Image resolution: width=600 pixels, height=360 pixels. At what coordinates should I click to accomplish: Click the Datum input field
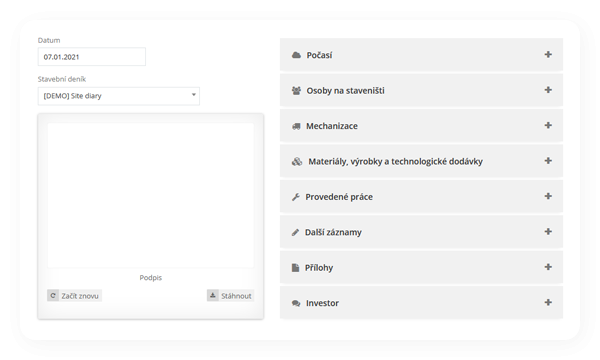tap(92, 57)
